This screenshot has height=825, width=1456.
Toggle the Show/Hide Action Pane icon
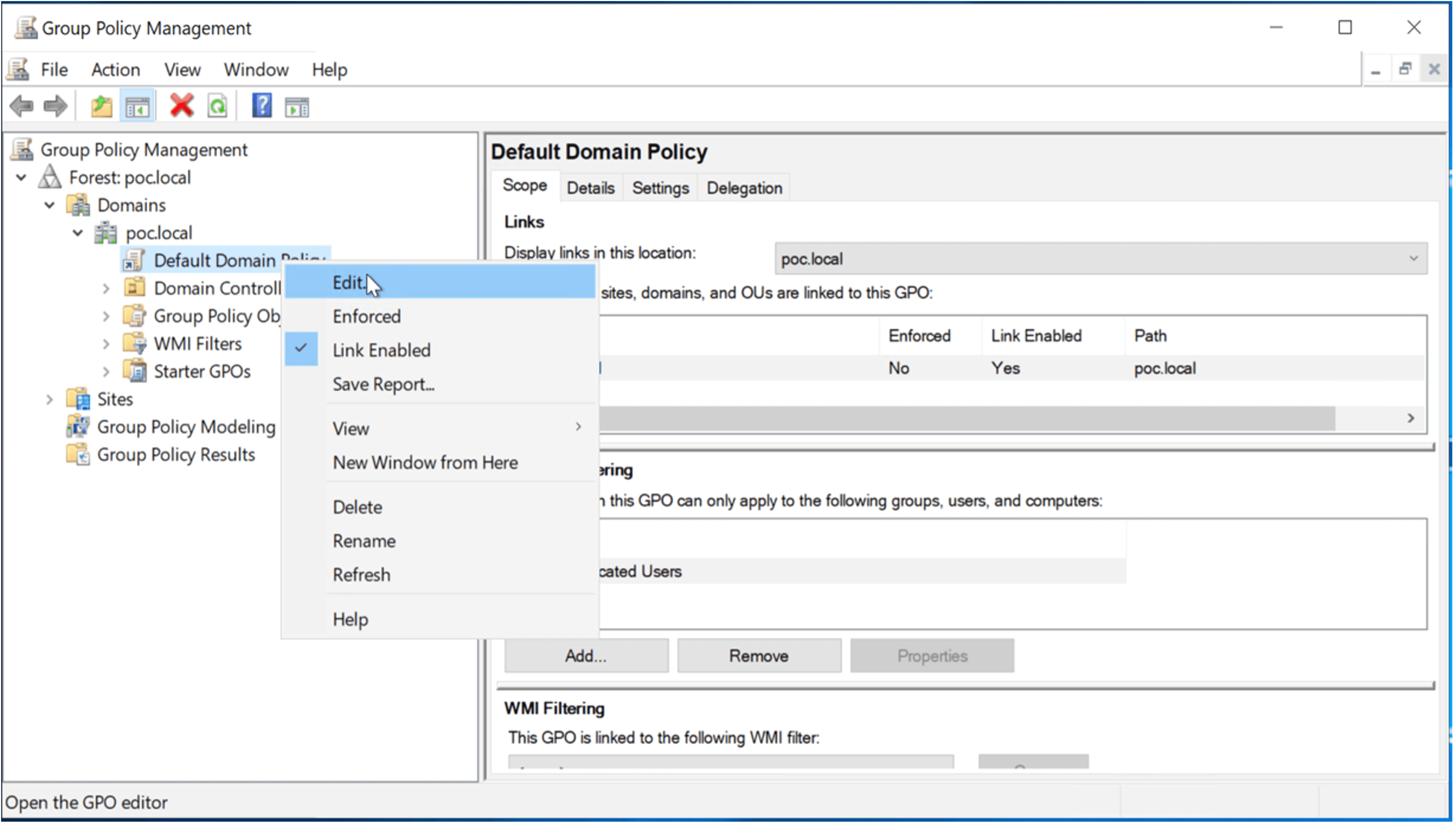pos(297,107)
